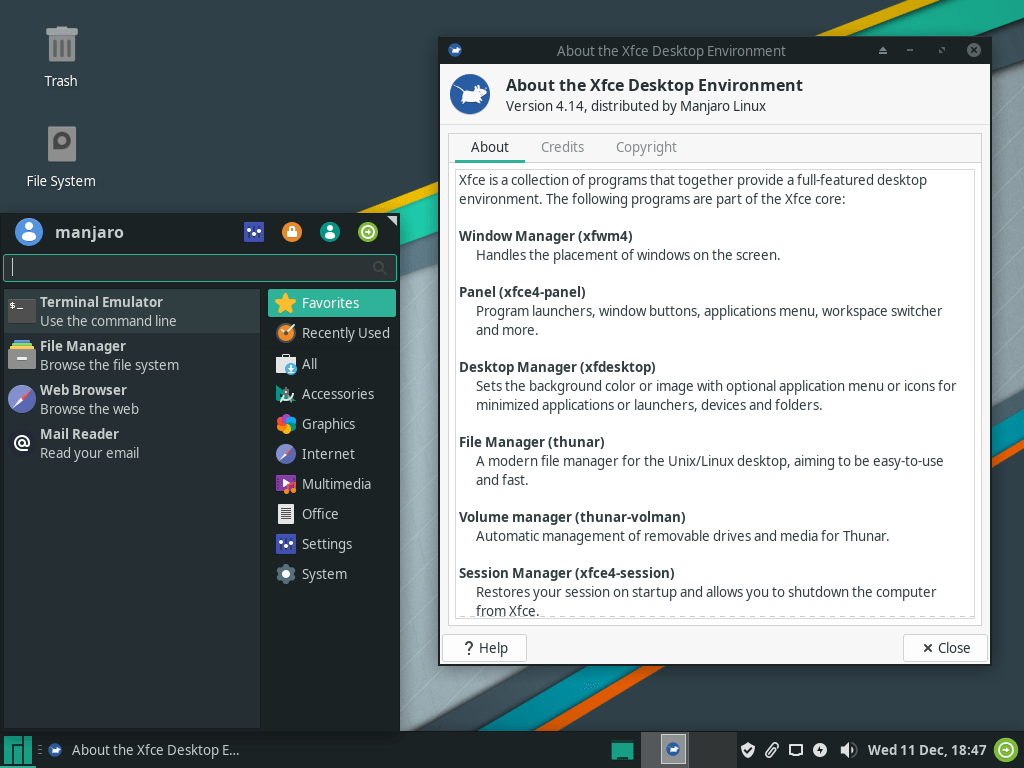Click the clipboard paperclip tray icon
Image resolution: width=1024 pixels, height=768 pixels.
point(771,749)
